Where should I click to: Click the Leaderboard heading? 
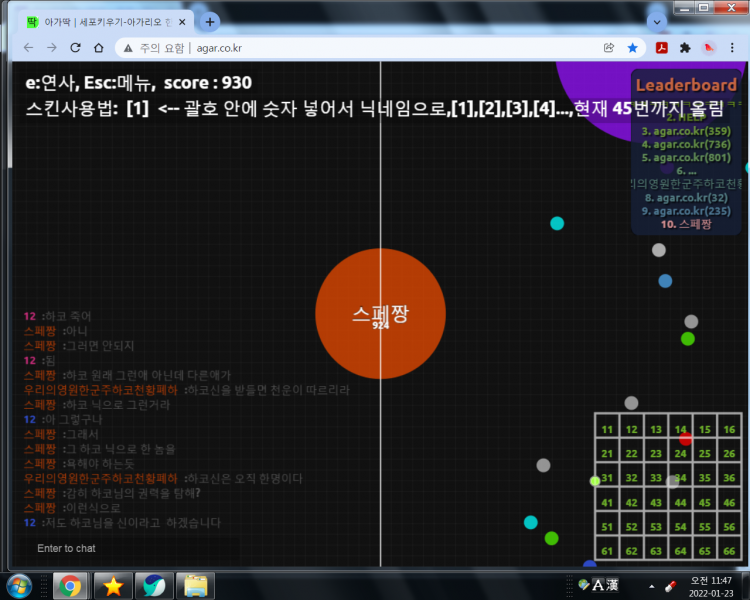pyautogui.click(x=686, y=85)
